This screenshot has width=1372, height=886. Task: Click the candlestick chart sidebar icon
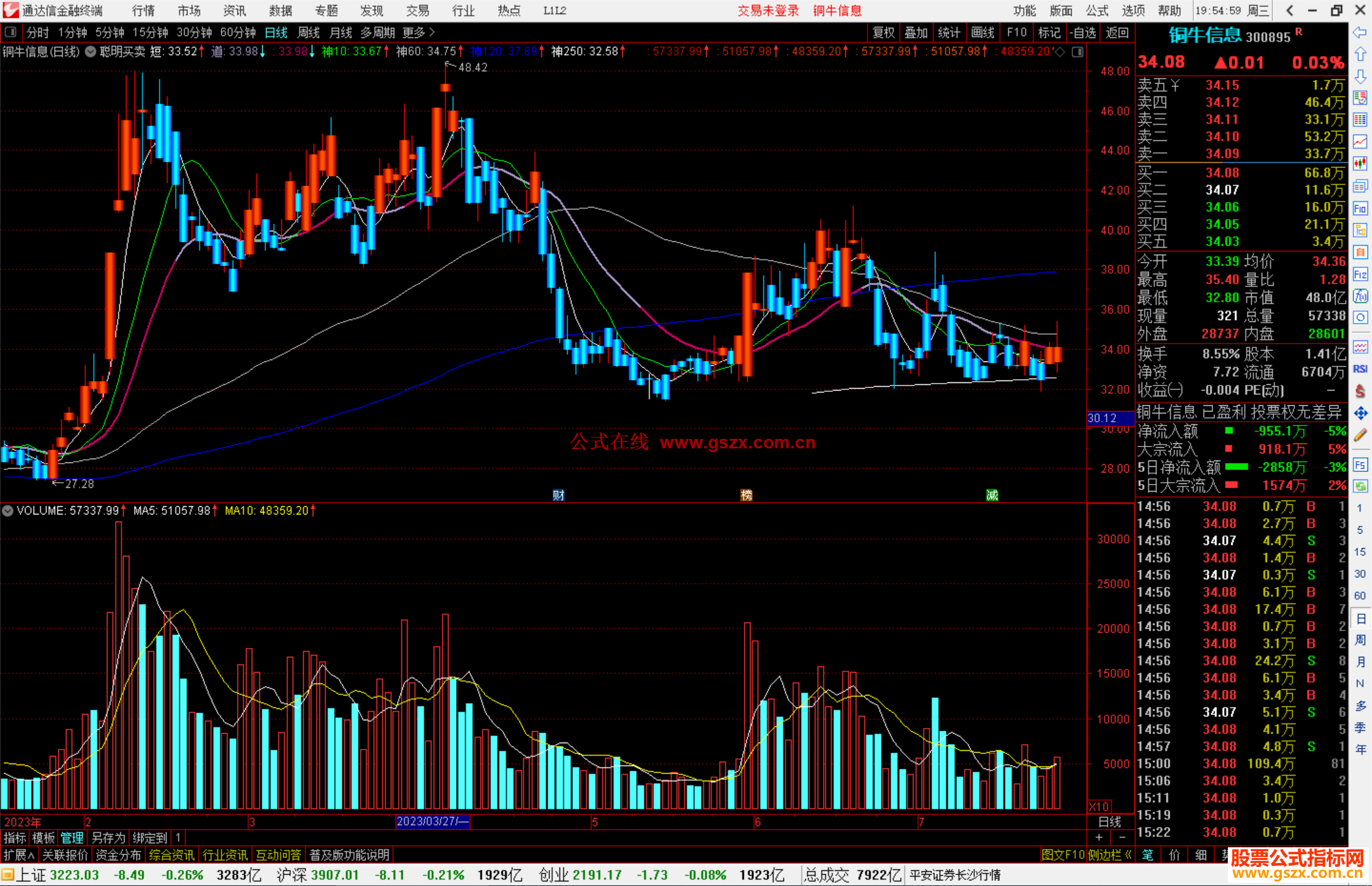tap(1360, 163)
